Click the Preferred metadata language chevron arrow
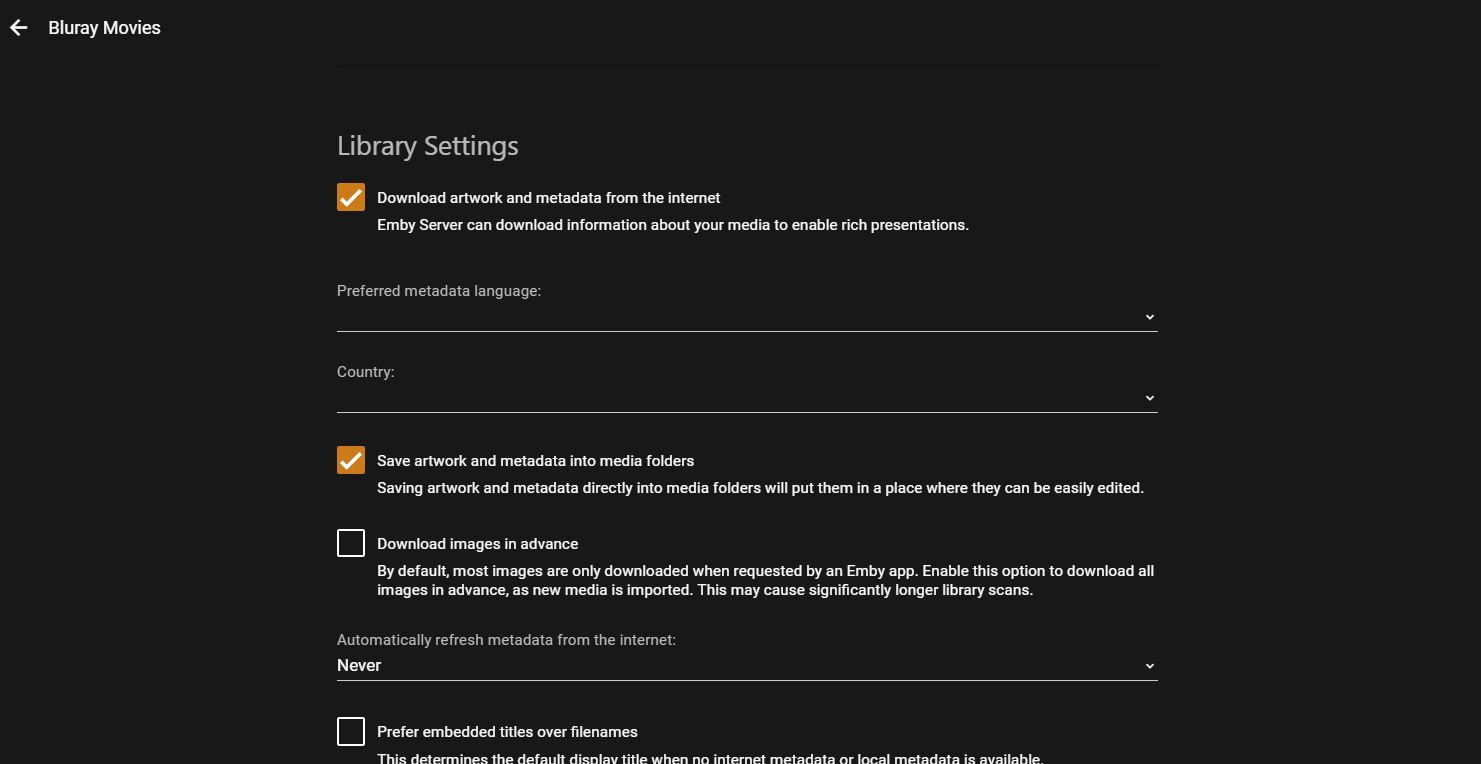1481x764 pixels. pyautogui.click(x=1149, y=317)
